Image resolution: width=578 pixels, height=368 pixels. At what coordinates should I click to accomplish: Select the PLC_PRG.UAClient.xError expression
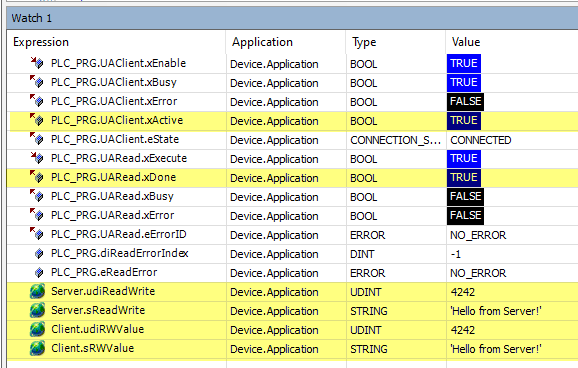114,101
